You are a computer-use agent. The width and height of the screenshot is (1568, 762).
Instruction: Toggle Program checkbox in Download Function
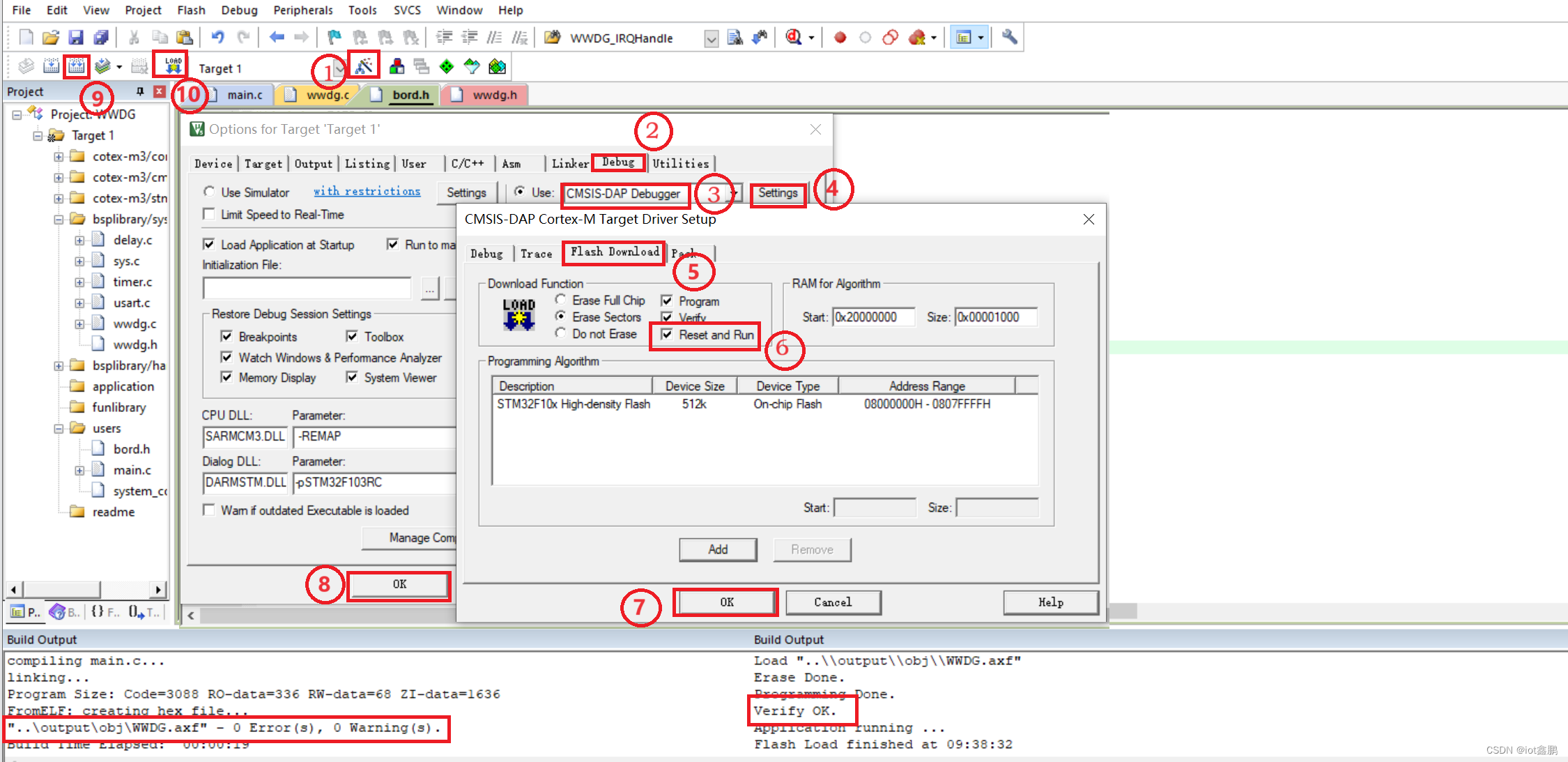pyautogui.click(x=665, y=302)
